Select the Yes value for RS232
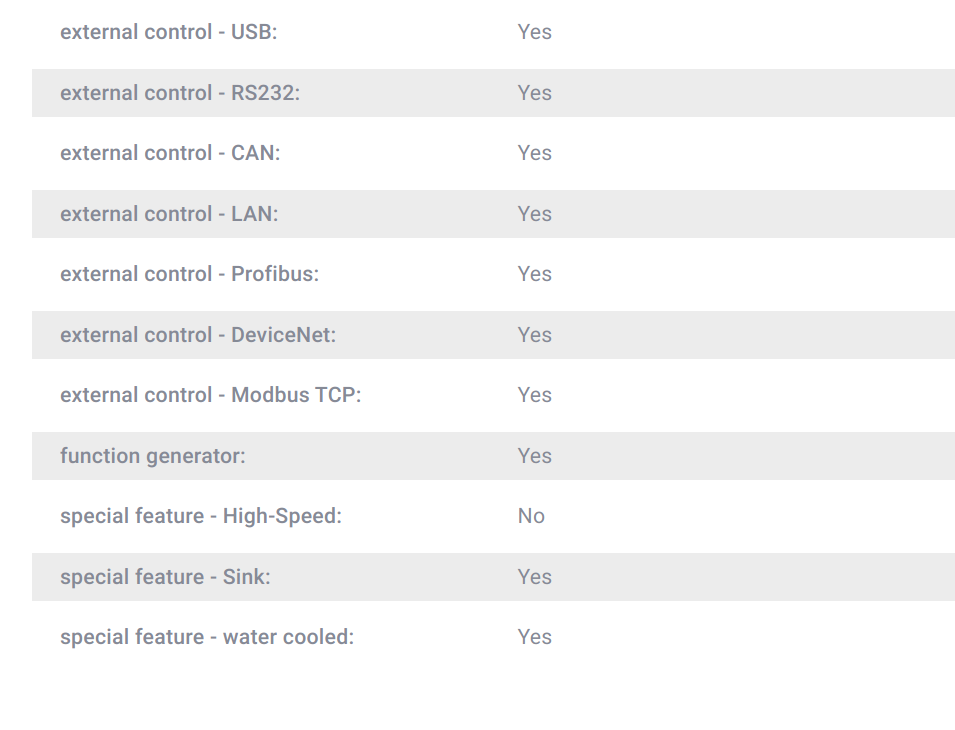This screenshot has height=730, width=955. [535, 93]
